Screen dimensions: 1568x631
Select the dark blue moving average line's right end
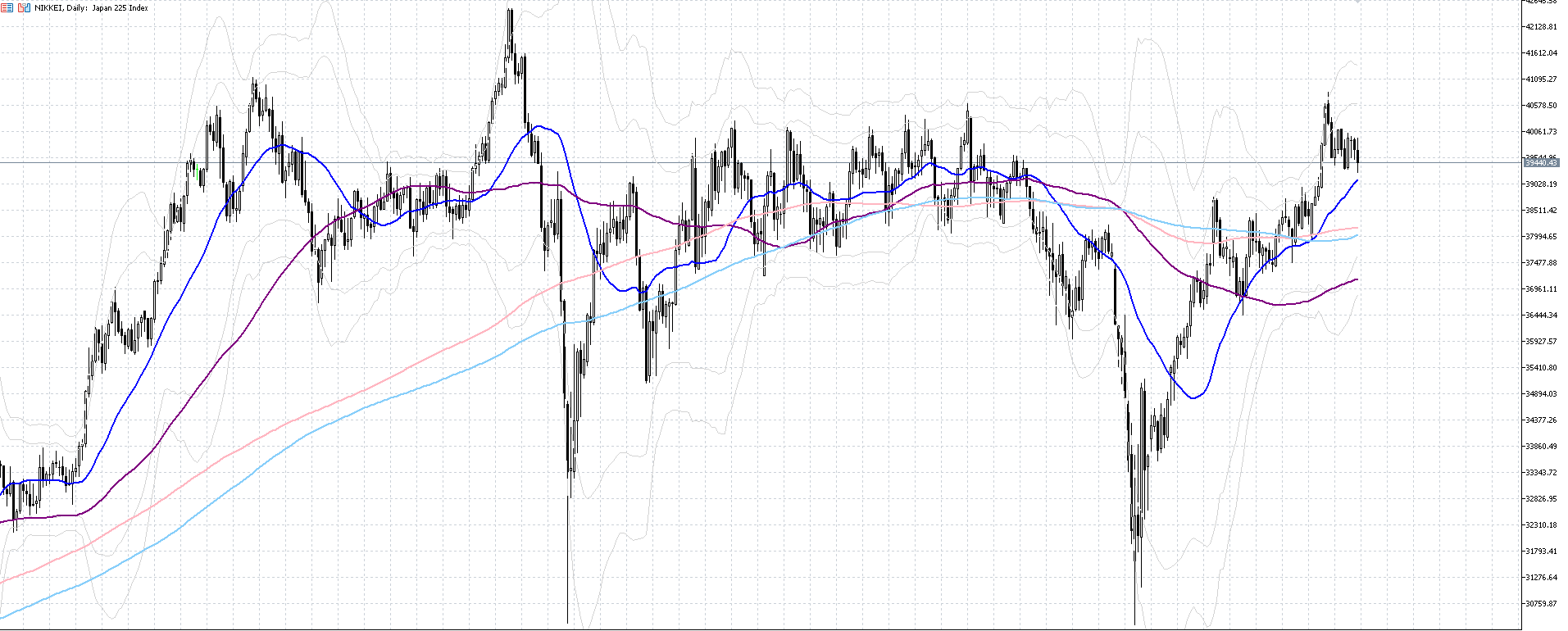[1357, 180]
